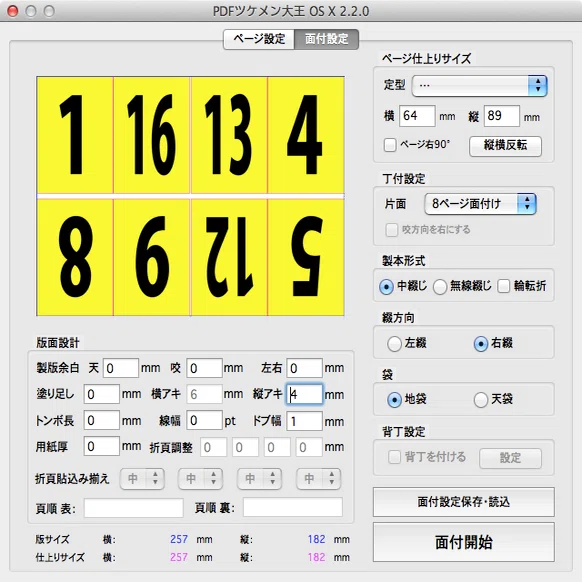Click the 頁順 表 text field
582x582 pixels.
tap(134, 508)
